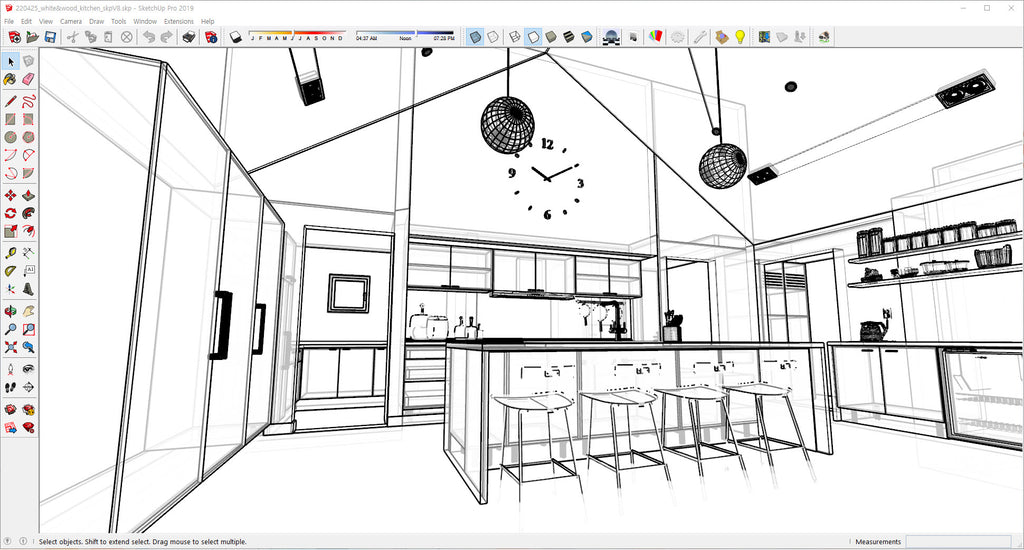Activate the Axes tool
1024x550 pixels.
(x=10, y=289)
